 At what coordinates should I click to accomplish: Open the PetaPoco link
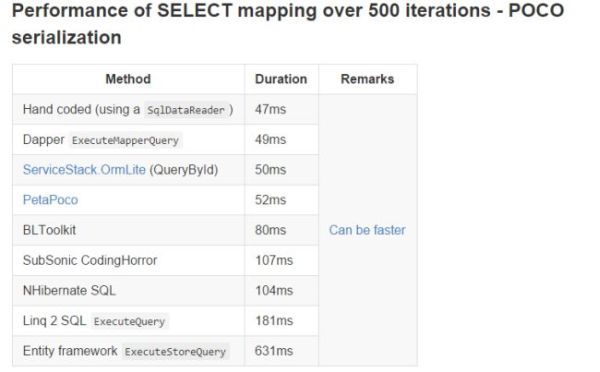click(50, 200)
